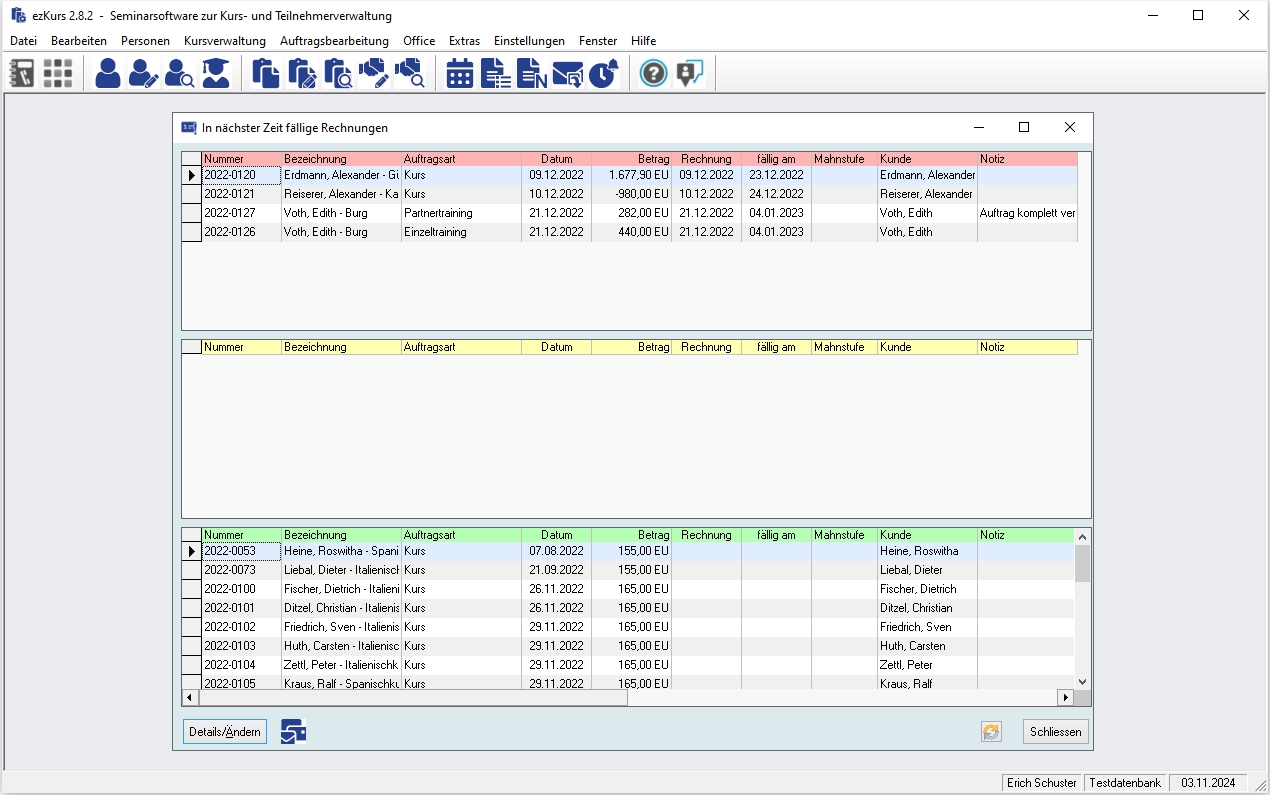The width and height of the screenshot is (1270, 795).
Task: Click the tile grid view icon
Action: tap(58, 74)
